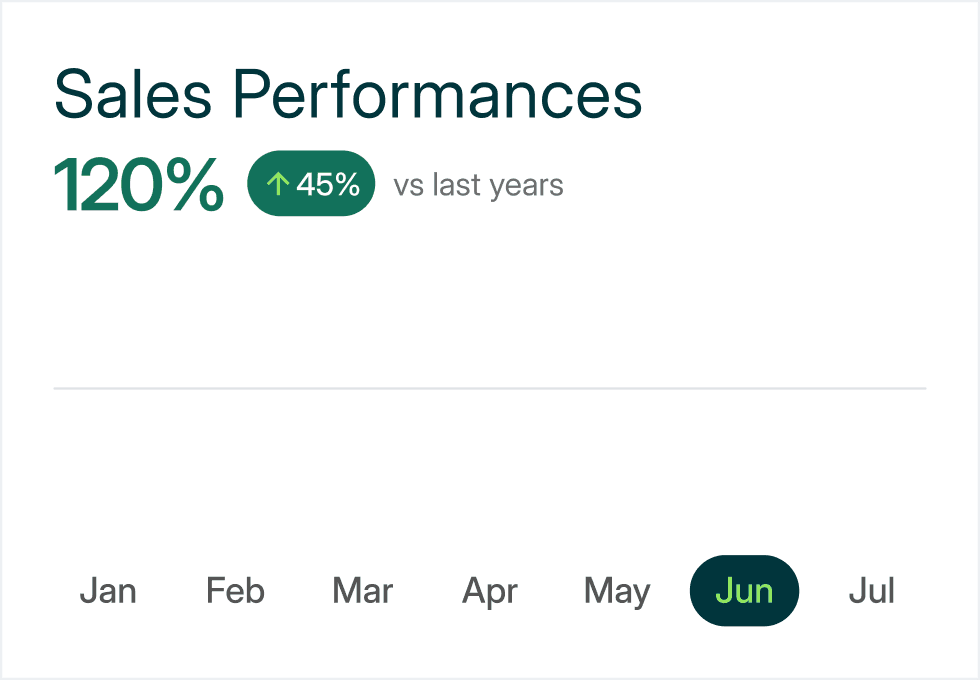Show May sales data
980x680 pixels.
click(618, 591)
